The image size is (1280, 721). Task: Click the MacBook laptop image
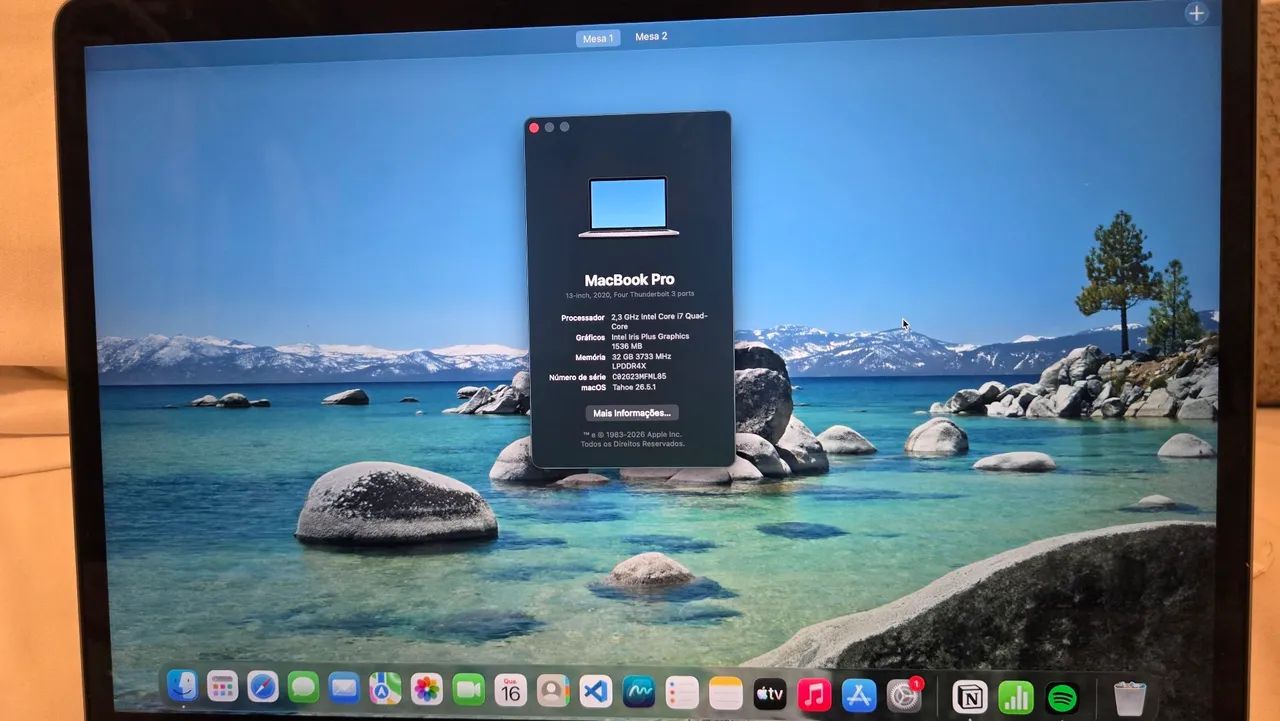[629, 207]
